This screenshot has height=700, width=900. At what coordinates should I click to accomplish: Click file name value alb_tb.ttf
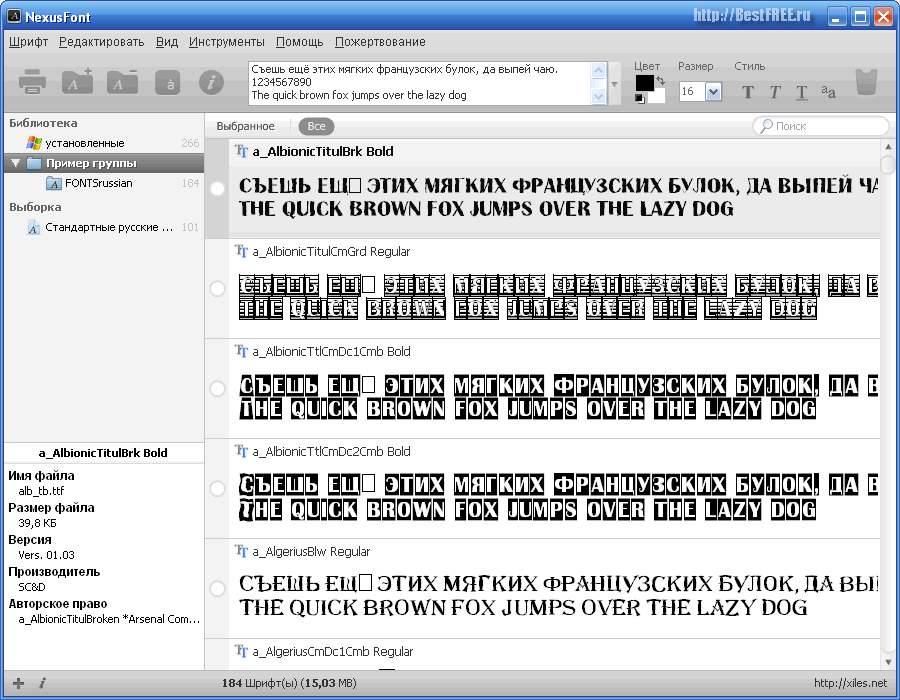click(x=41, y=491)
